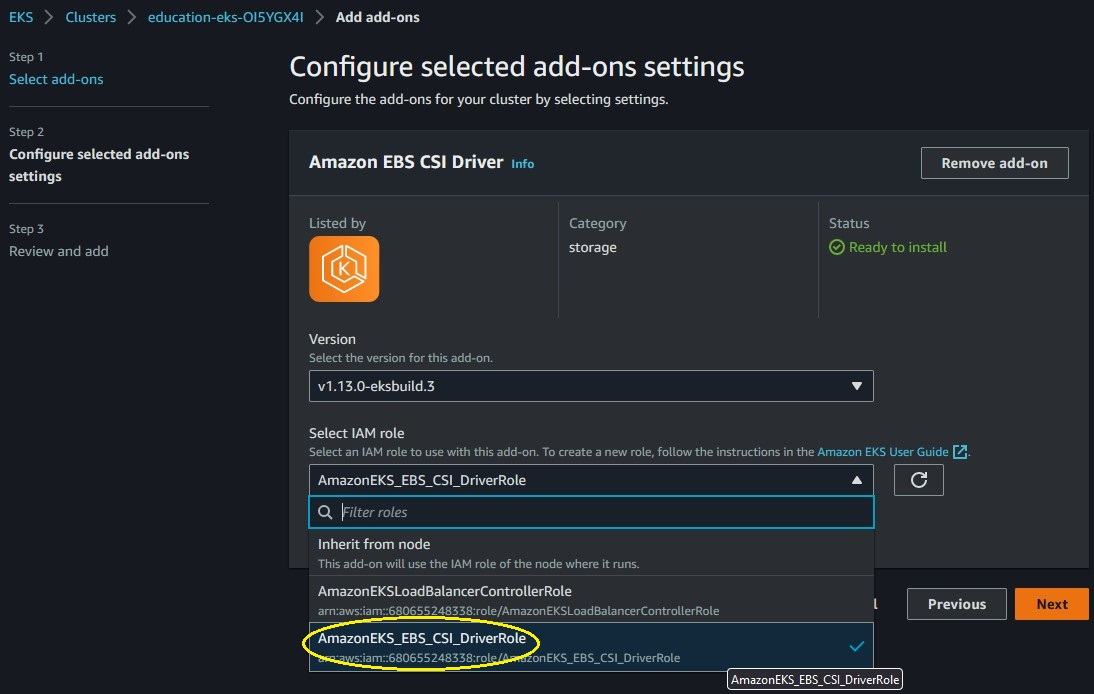Image resolution: width=1094 pixels, height=694 pixels.
Task: Choose AmazonEKSLoadBalancerControllerRole from the list
Action: pos(591,599)
